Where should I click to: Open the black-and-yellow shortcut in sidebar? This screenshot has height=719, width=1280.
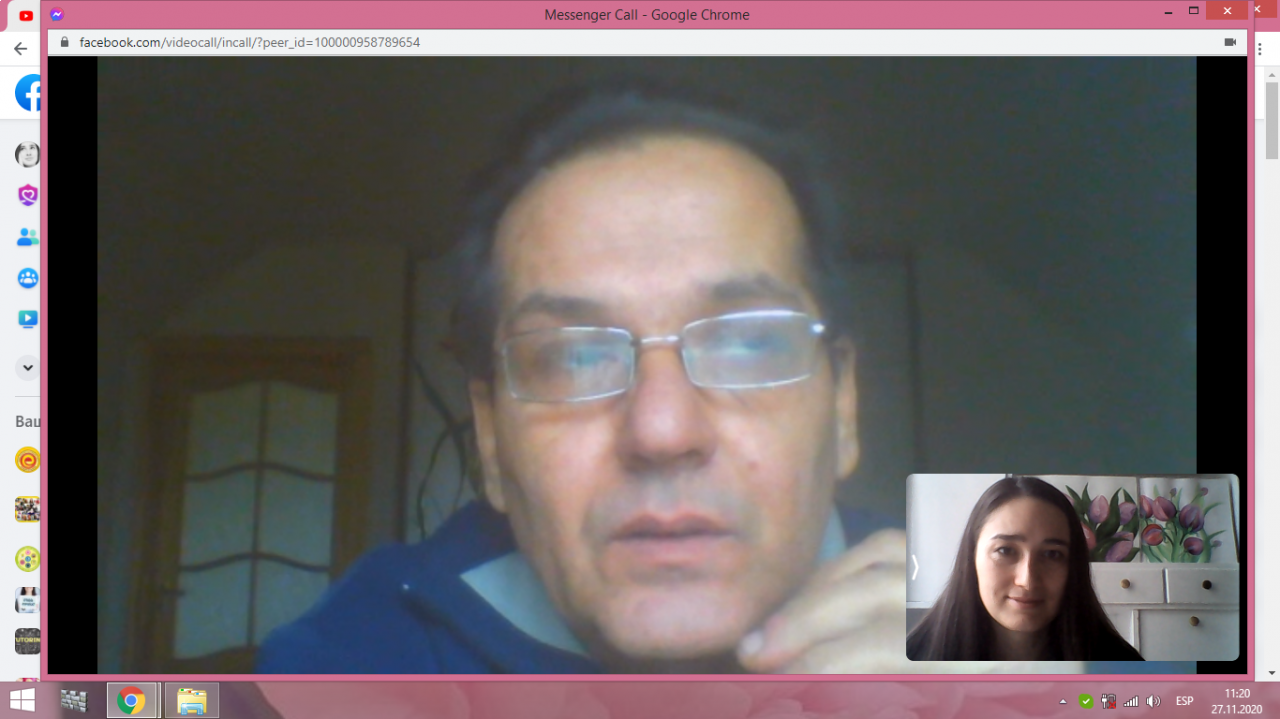tap(28, 641)
